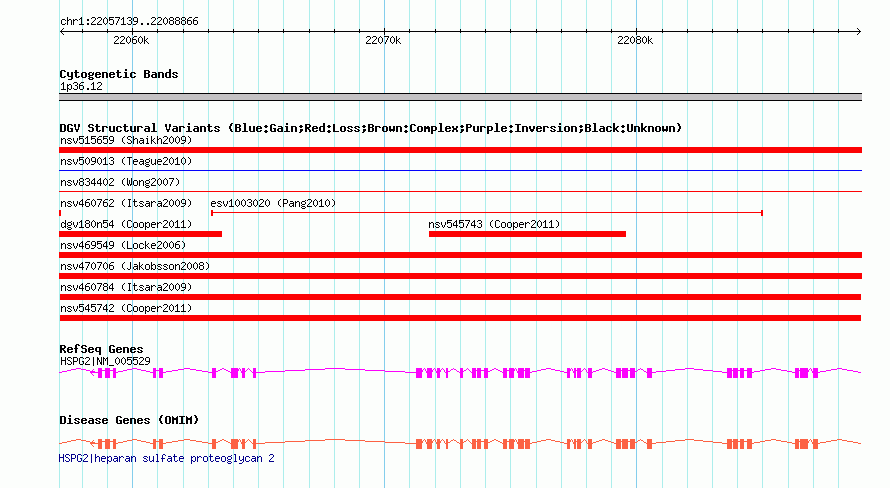
Task: Click the red bar of nsv515659
Action: pos(460,150)
